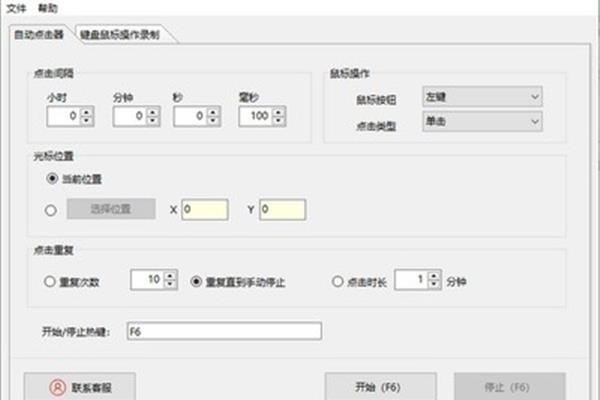Open the 鼠标按钮 dropdown showing 左键

pyautogui.click(x=482, y=97)
